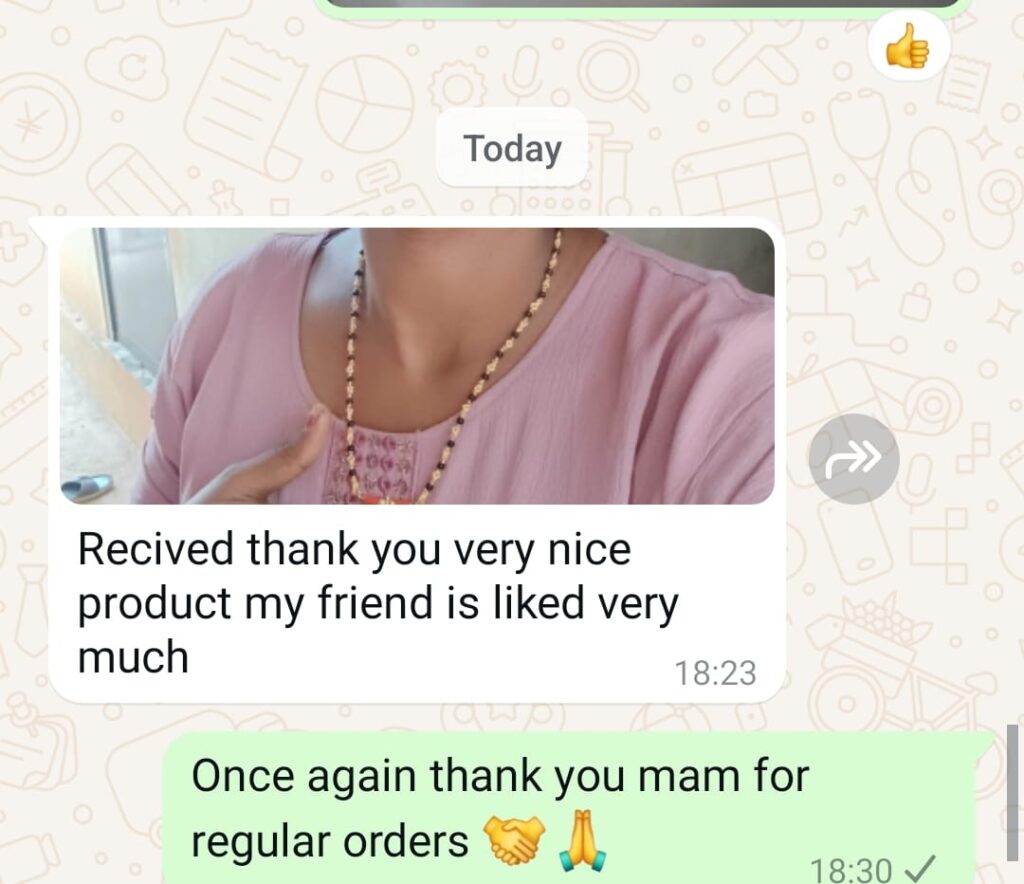Forward the necklace photo using the arrow button
The image size is (1024, 884).
(854, 458)
